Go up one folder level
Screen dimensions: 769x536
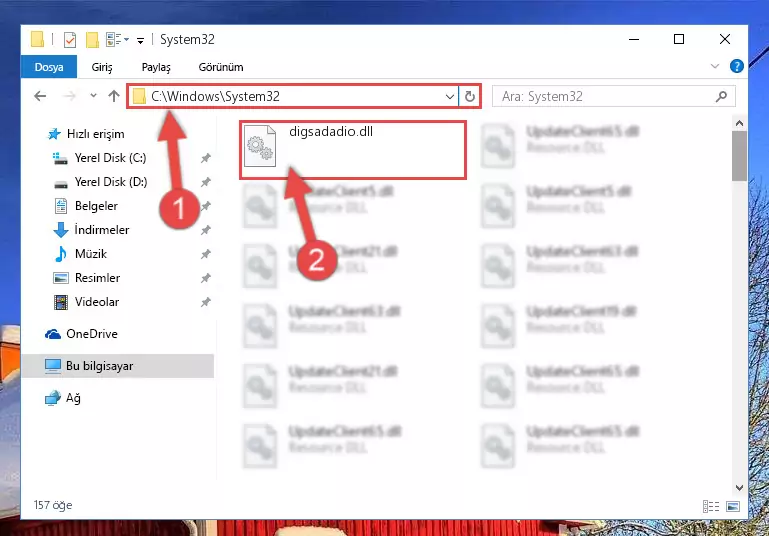[114, 96]
